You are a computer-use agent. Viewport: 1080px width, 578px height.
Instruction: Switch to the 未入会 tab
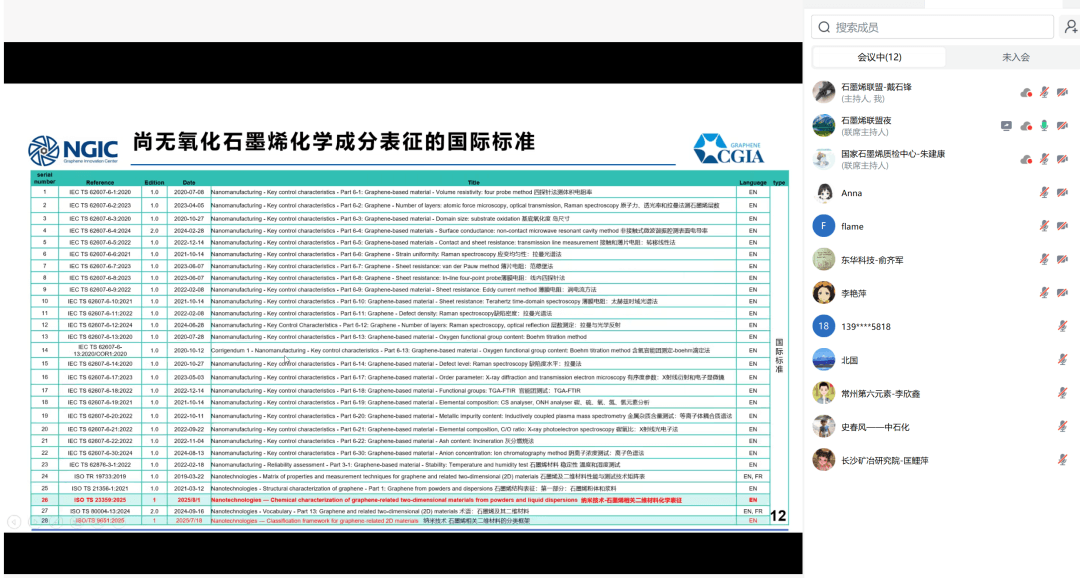[1015, 58]
